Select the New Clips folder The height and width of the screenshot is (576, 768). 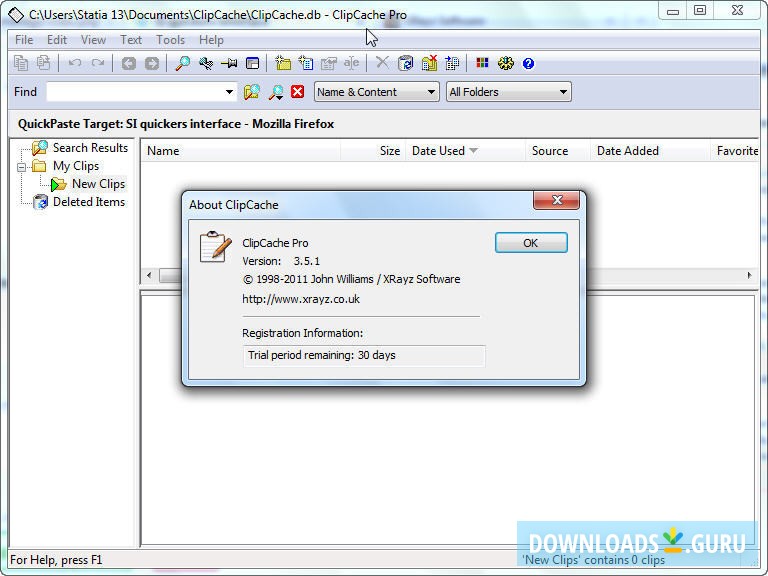click(x=98, y=184)
